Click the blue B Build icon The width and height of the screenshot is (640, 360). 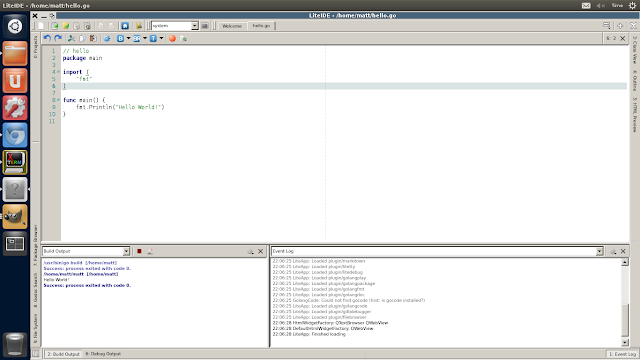tap(120, 38)
